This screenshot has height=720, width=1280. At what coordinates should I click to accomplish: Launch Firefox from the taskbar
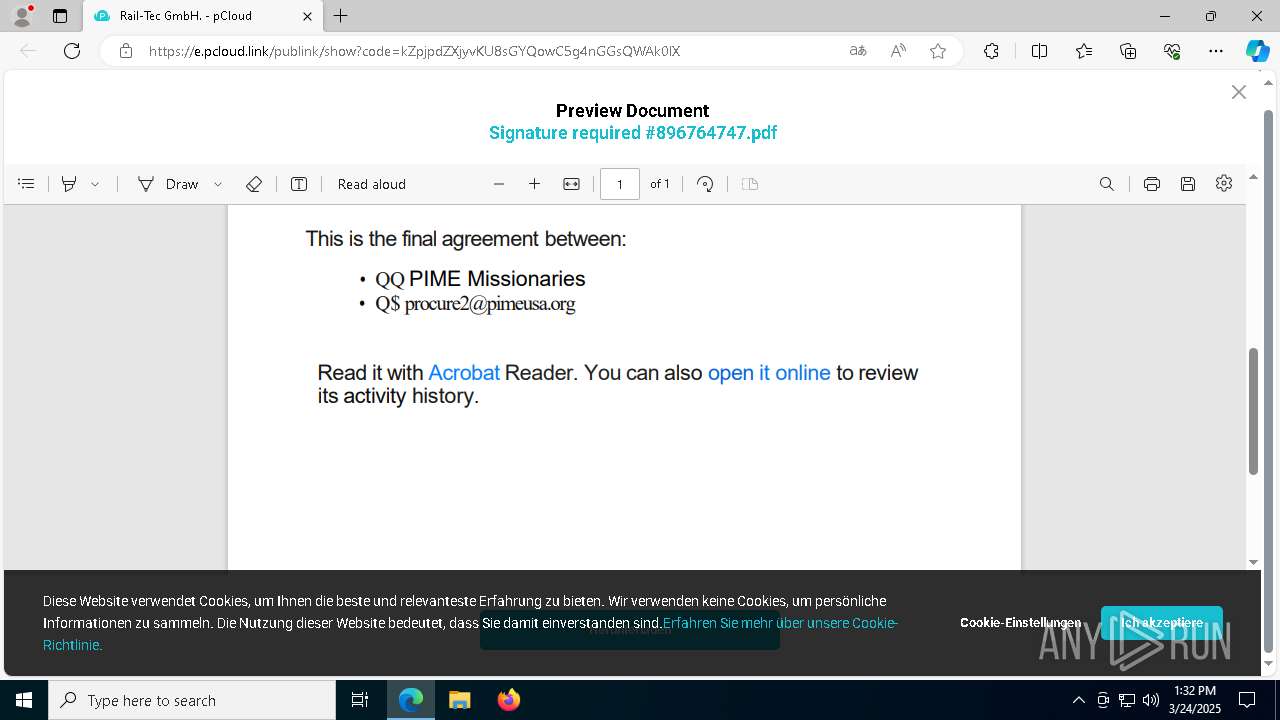tap(509, 700)
